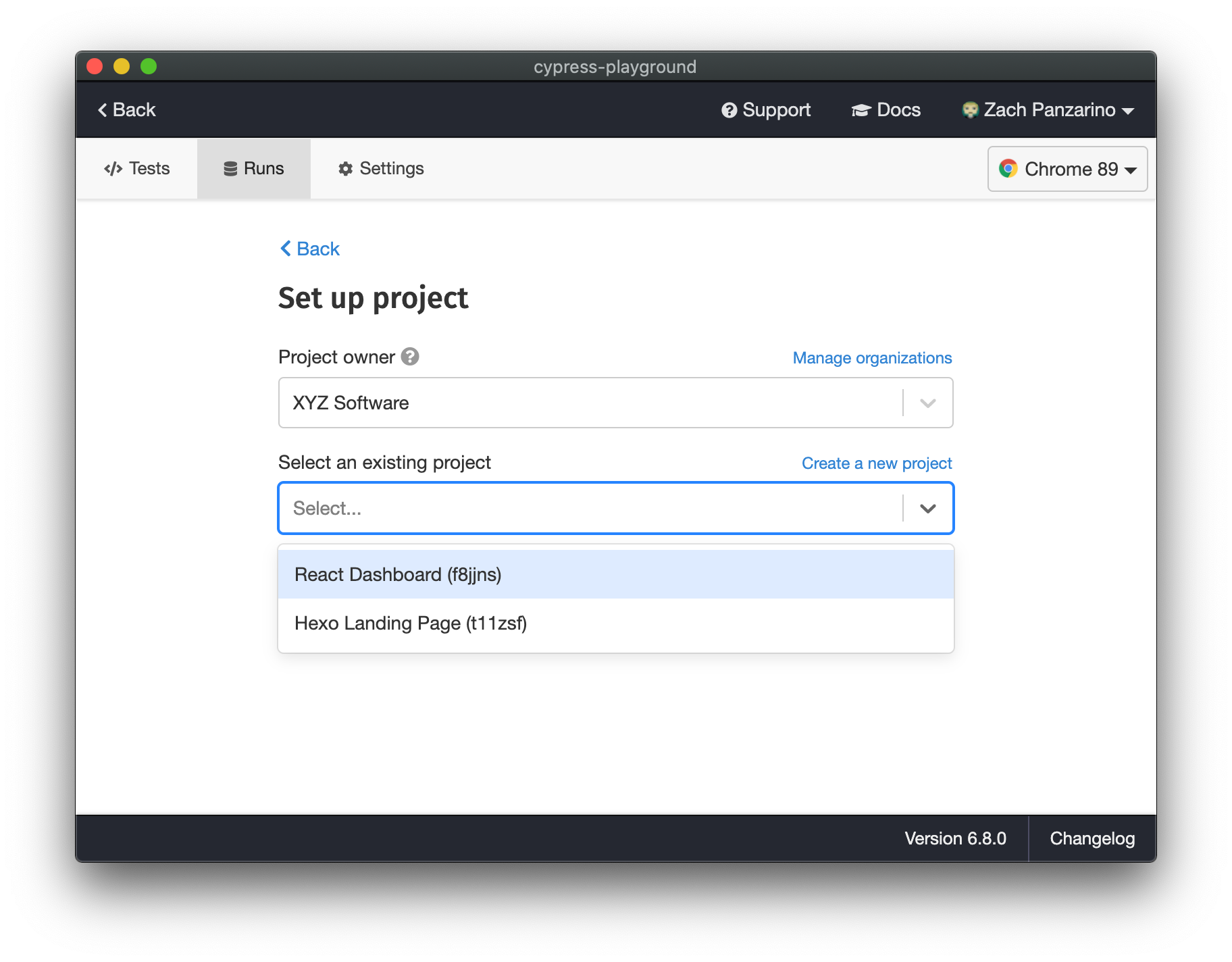The width and height of the screenshot is (1232, 962).
Task: Open the Changelog
Action: (x=1092, y=838)
